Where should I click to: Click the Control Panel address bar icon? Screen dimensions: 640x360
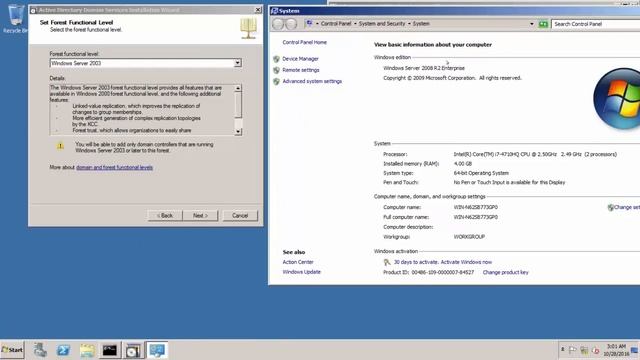pyautogui.click(x=309, y=24)
